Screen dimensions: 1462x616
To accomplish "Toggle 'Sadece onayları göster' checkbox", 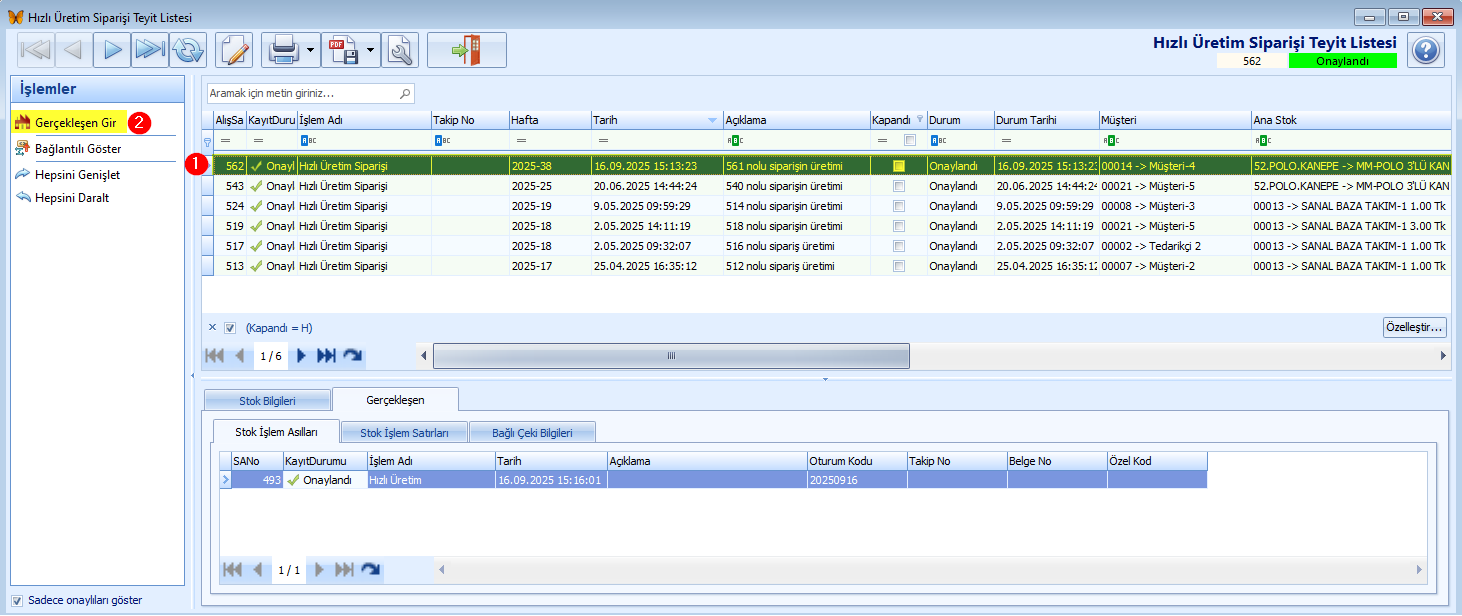I will pos(16,601).
